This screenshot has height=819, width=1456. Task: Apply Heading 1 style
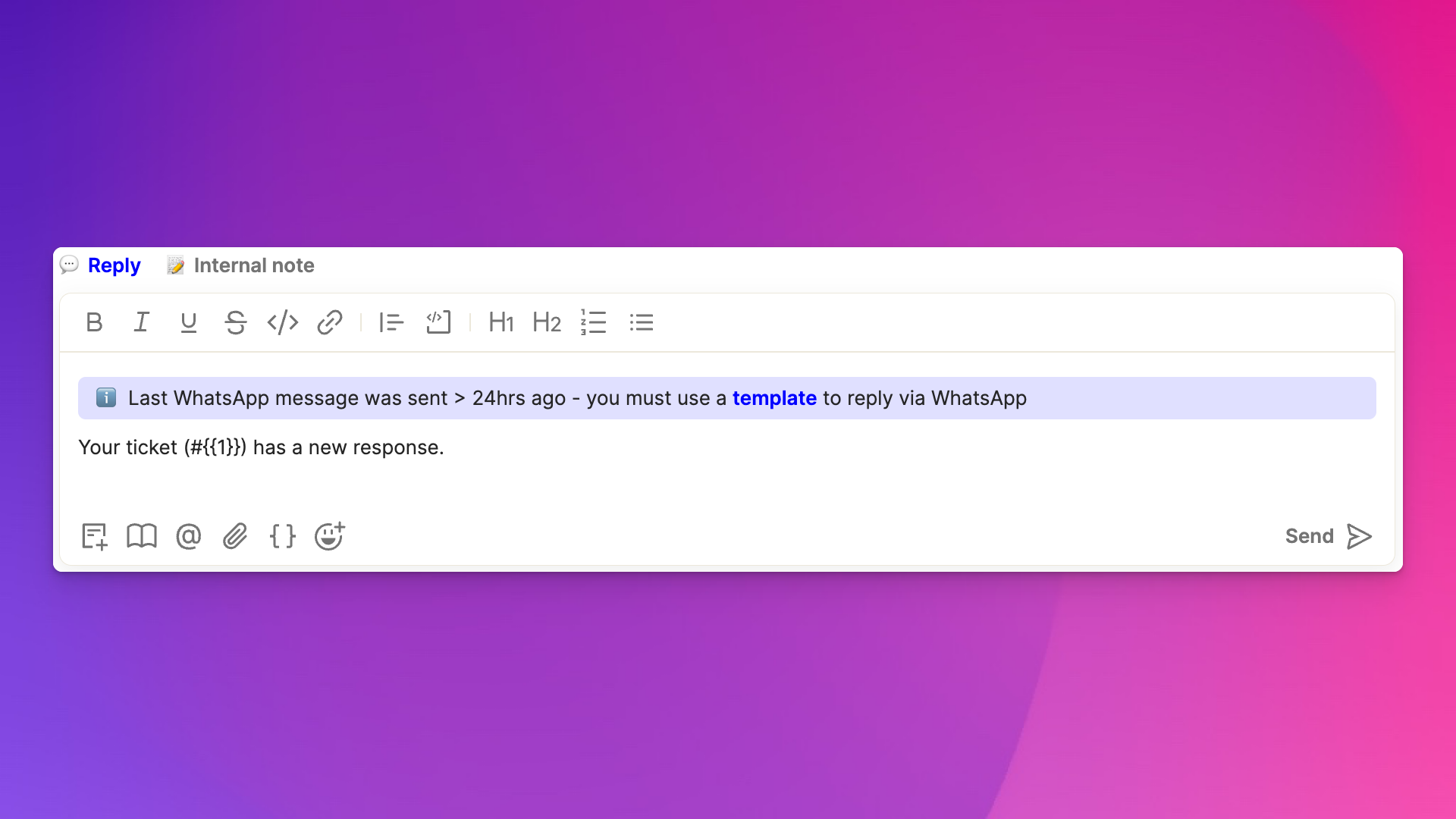point(501,322)
